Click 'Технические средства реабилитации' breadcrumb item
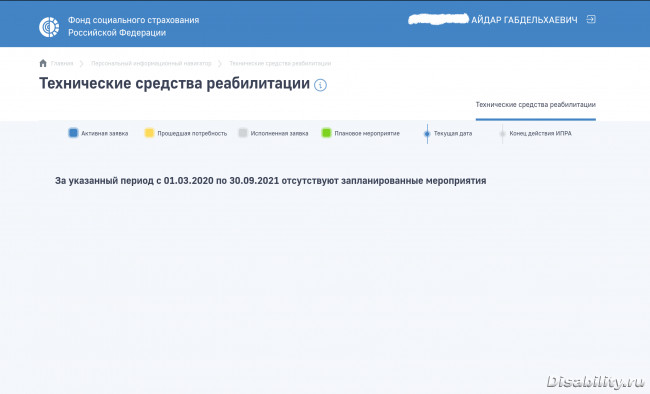This screenshot has width=650, height=394. point(280,63)
